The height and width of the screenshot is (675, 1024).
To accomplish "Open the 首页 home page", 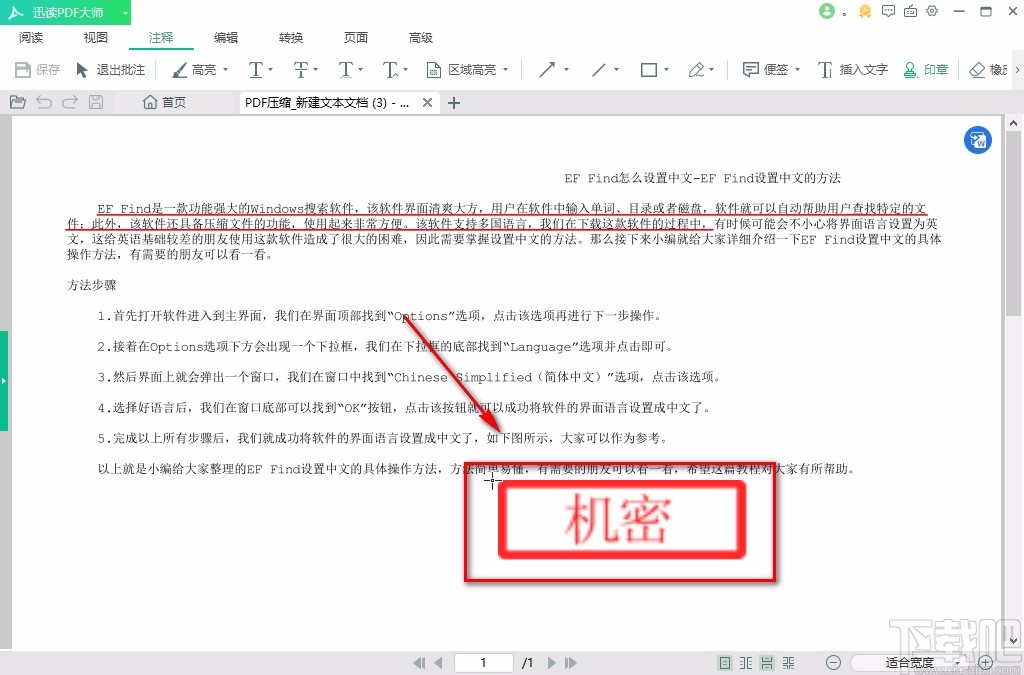I will coord(164,101).
